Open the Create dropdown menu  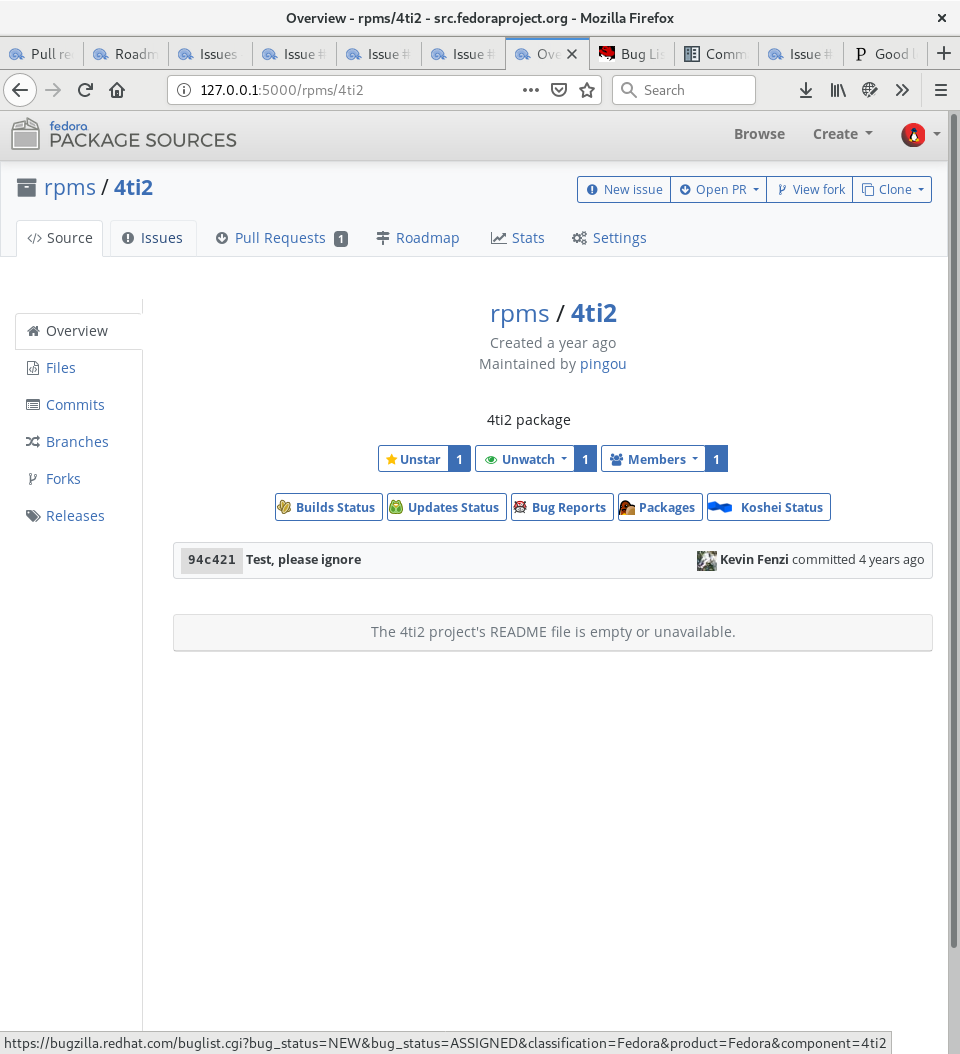pos(842,134)
